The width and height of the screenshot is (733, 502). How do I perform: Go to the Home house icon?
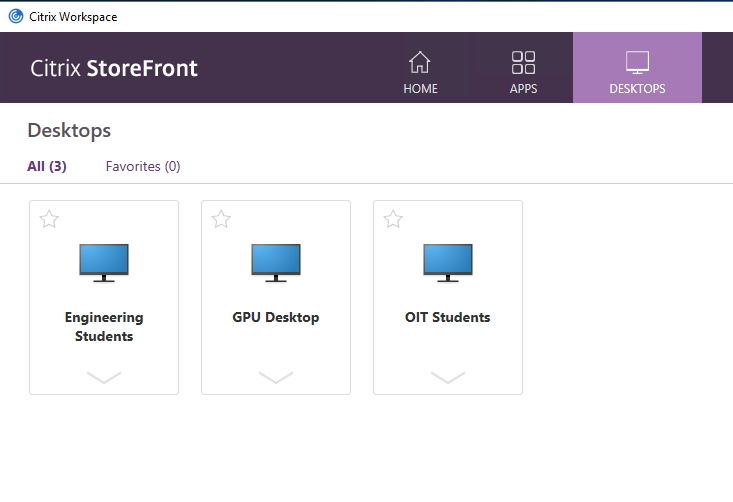(x=420, y=63)
